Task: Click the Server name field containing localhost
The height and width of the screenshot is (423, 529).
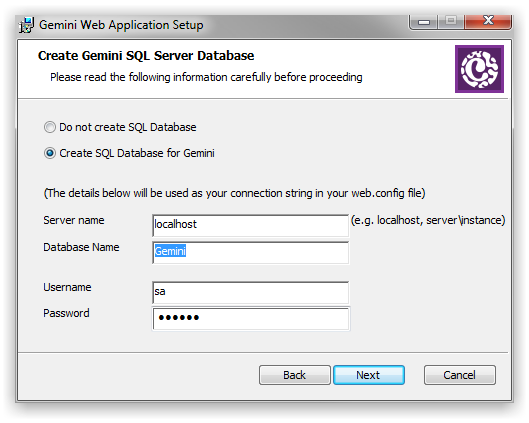Action: (250, 225)
